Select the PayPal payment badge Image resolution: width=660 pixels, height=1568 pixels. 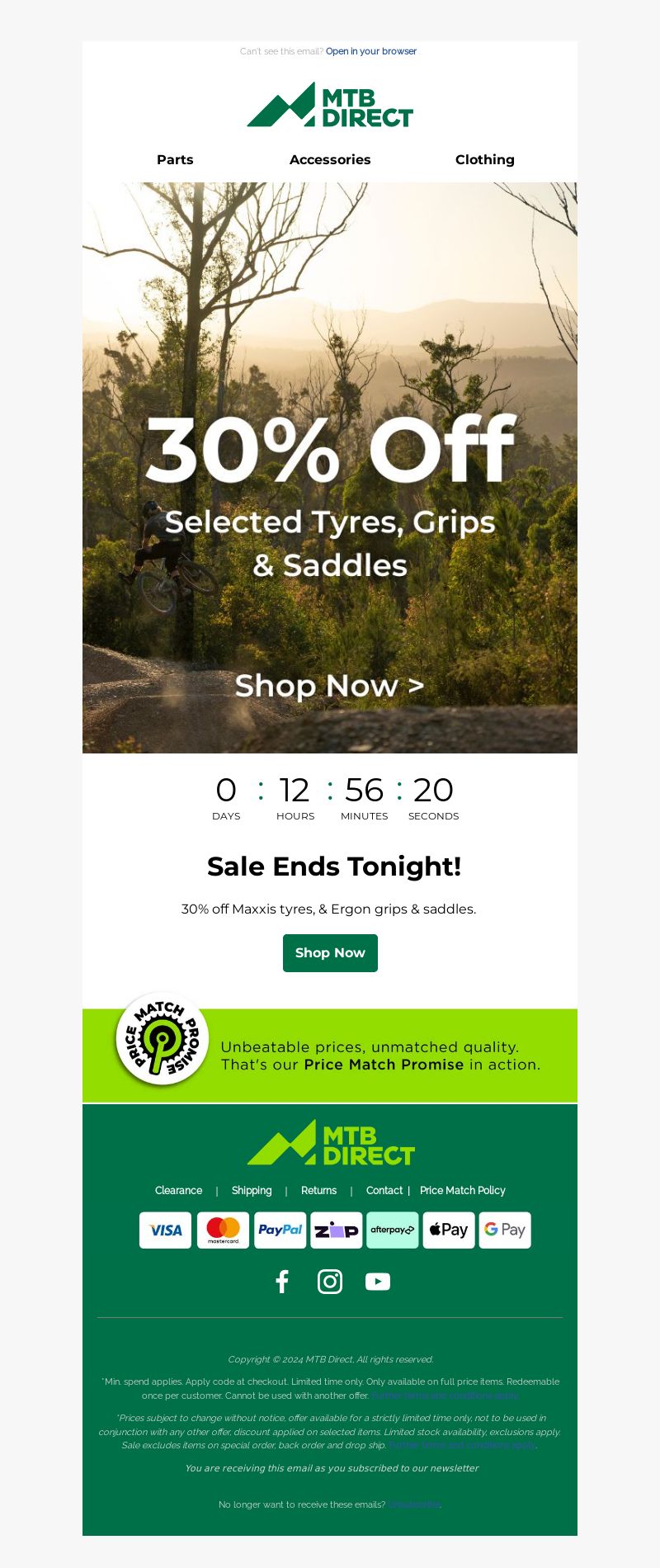pyautogui.click(x=280, y=1230)
